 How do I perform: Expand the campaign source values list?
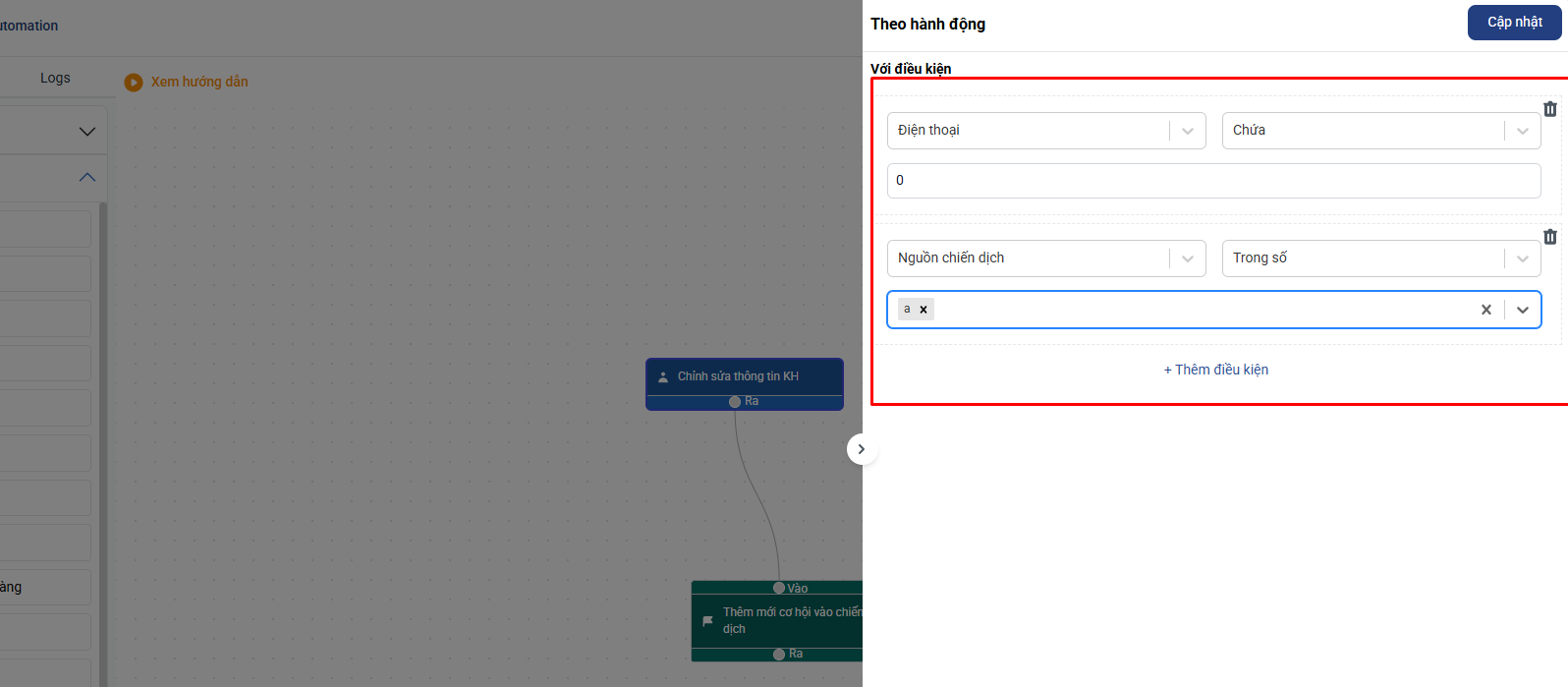click(x=1522, y=310)
